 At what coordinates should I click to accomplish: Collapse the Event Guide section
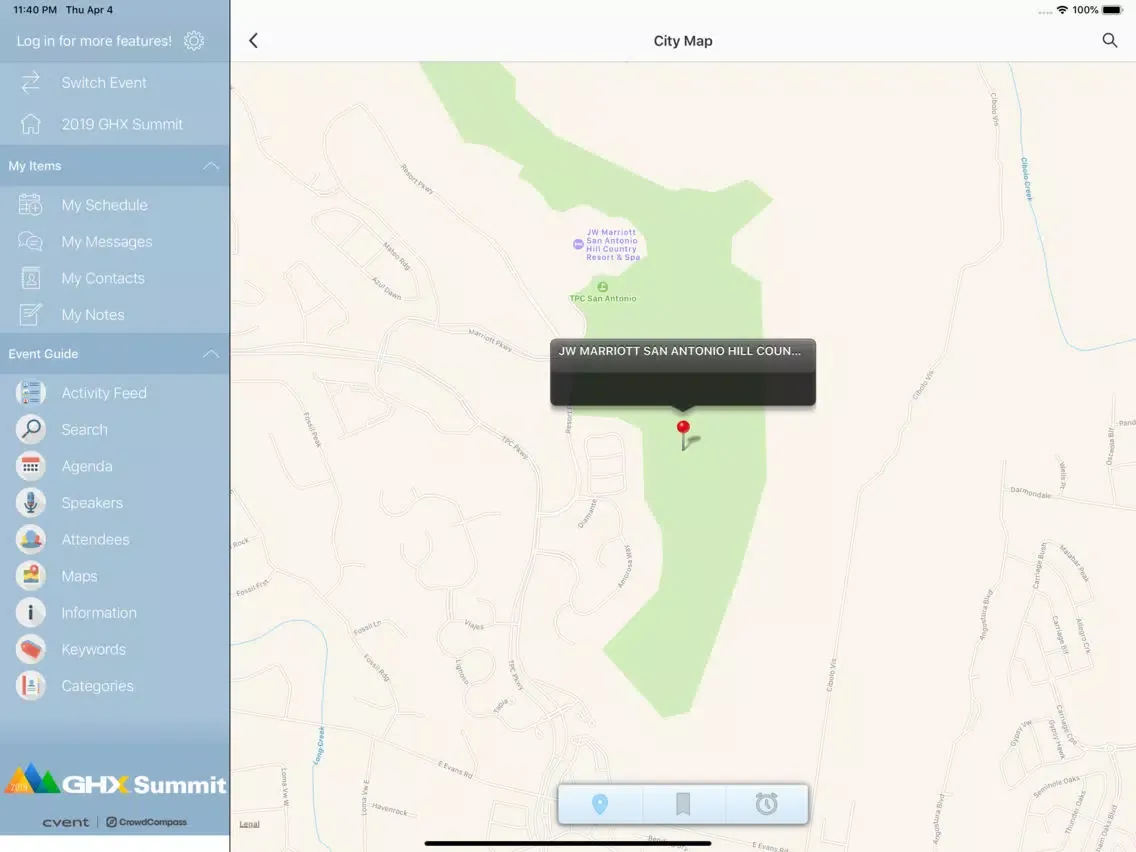point(211,354)
